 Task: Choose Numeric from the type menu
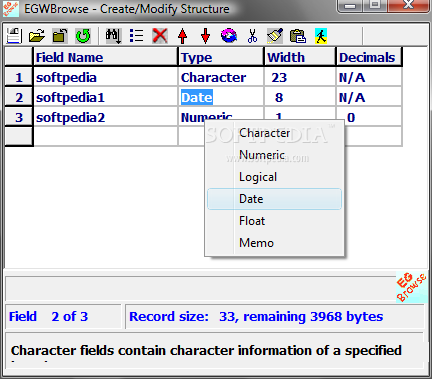[x=274, y=155]
